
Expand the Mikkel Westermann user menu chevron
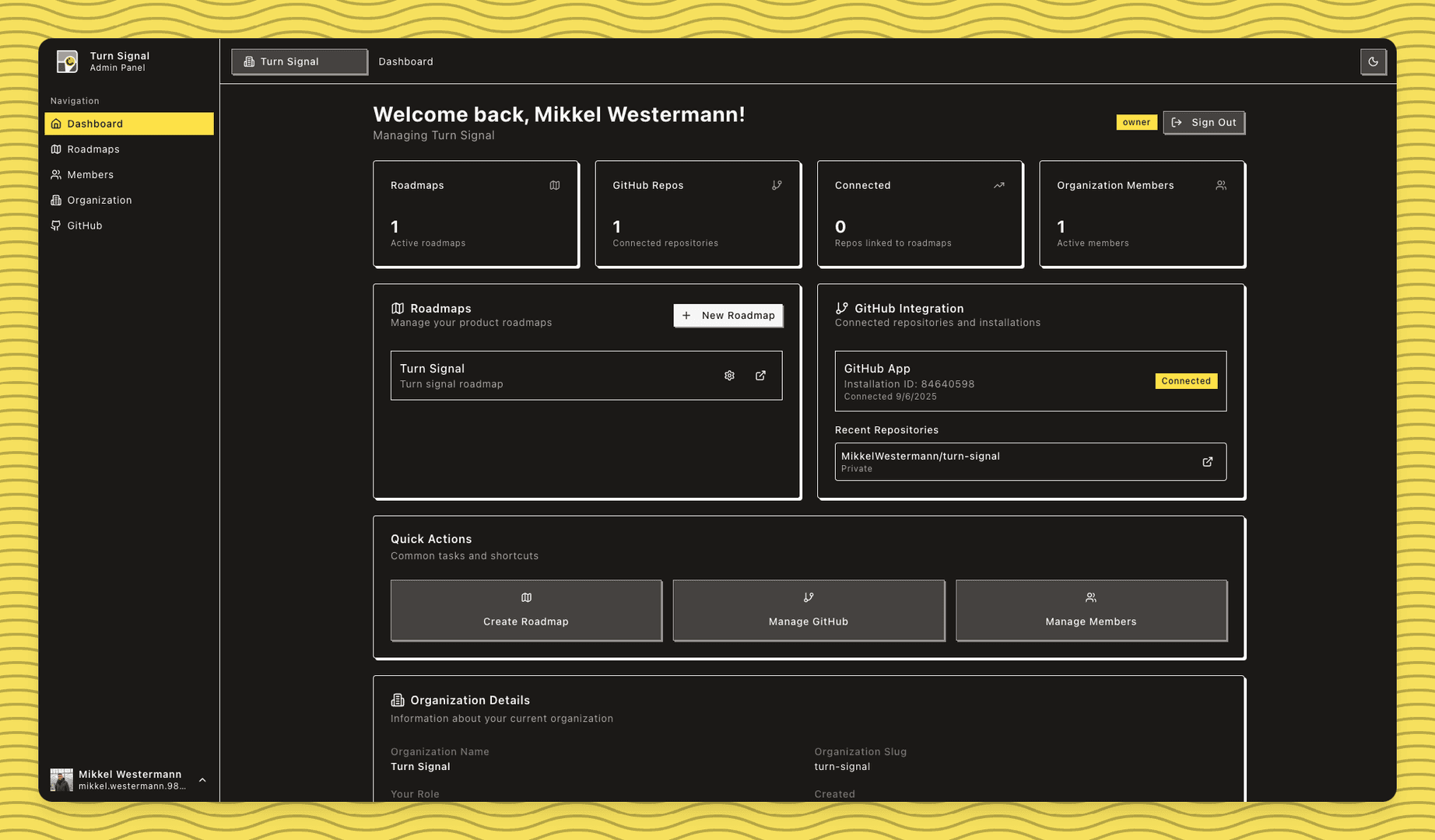click(x=202, y=780)
